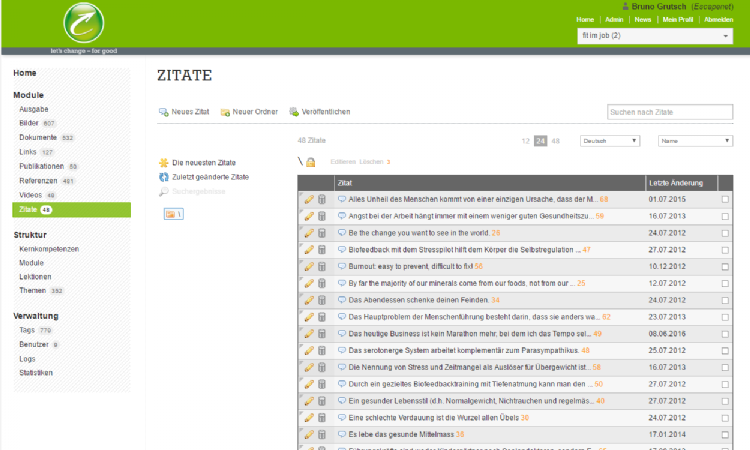
Task: Click the 'Suchen nach Zitate' search field
Action: tap(669, 112)
